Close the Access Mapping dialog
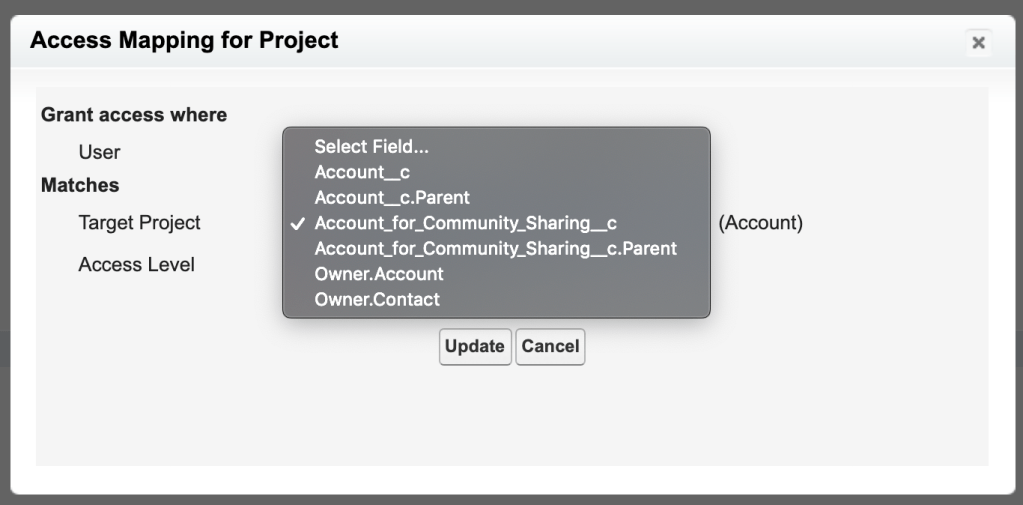The height and width of the screenshot is (505, 1023). click(978, 42)
